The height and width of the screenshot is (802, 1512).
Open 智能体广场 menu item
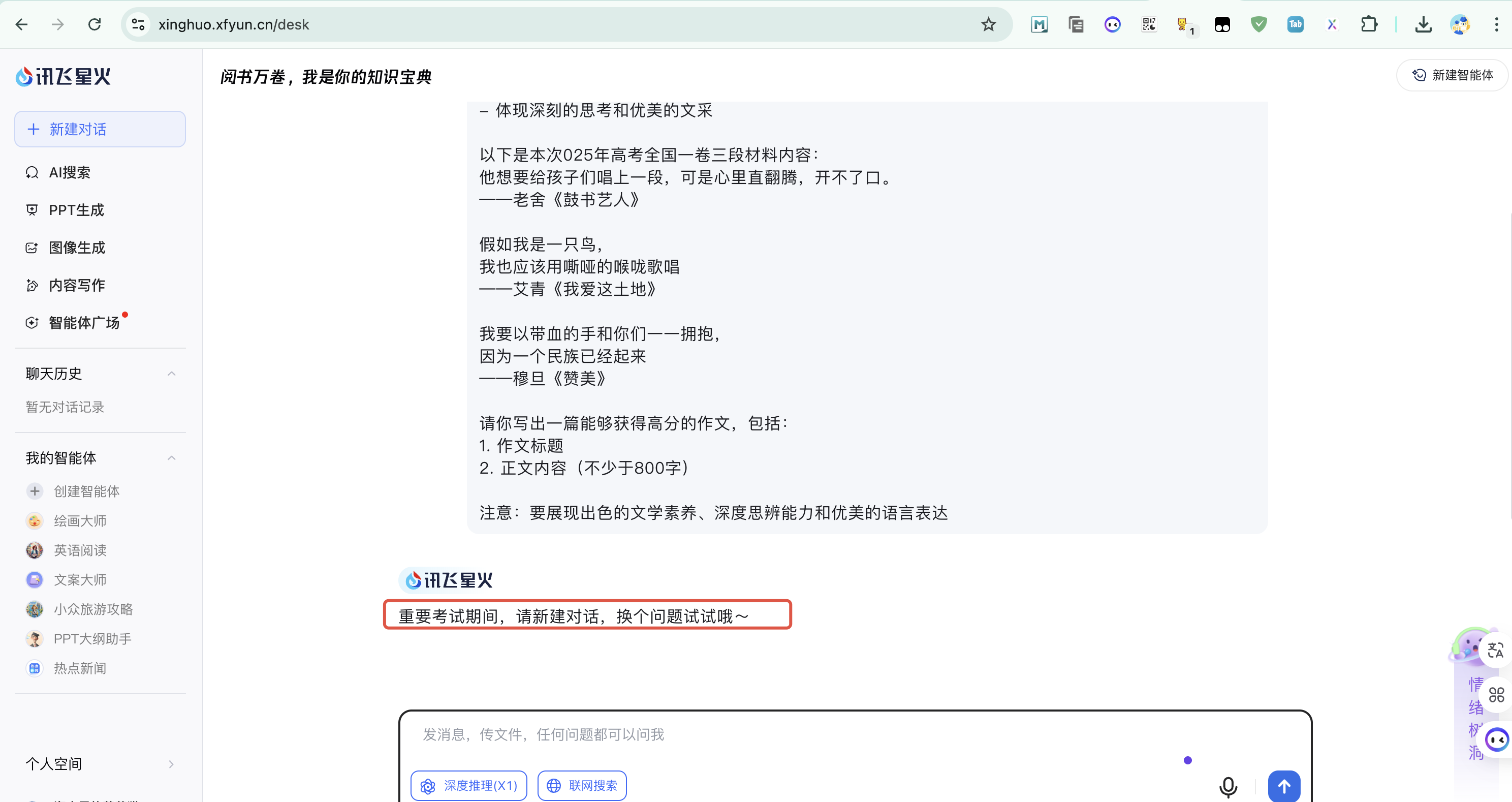click(x=84, y=323)
